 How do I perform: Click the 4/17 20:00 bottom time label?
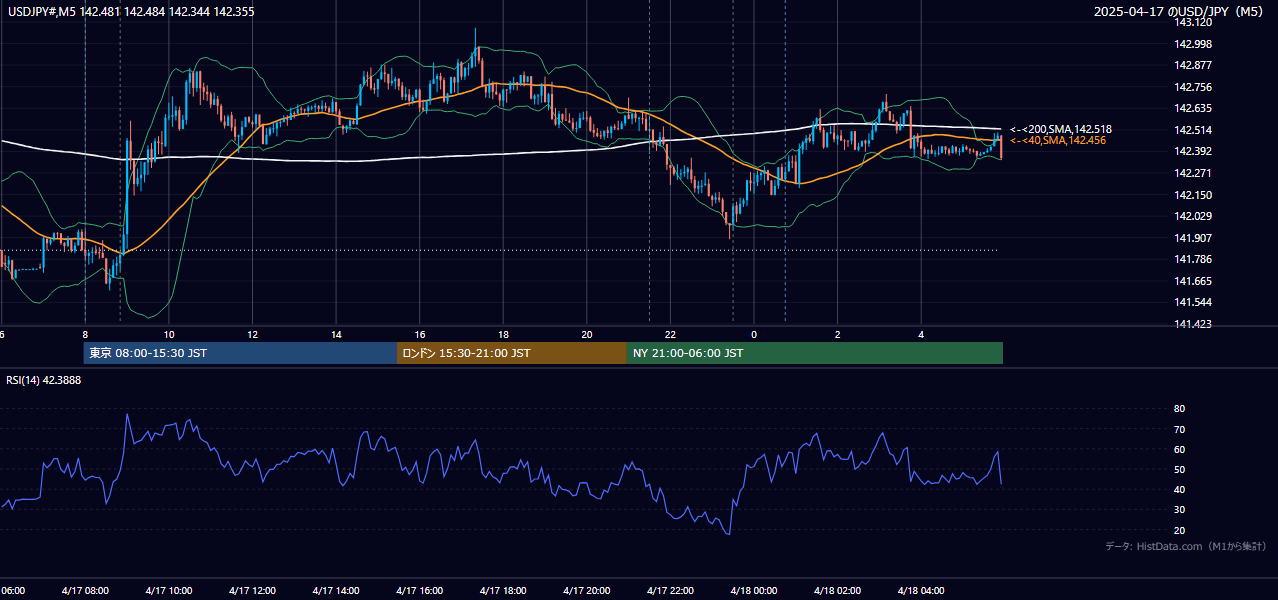(586, 590)
